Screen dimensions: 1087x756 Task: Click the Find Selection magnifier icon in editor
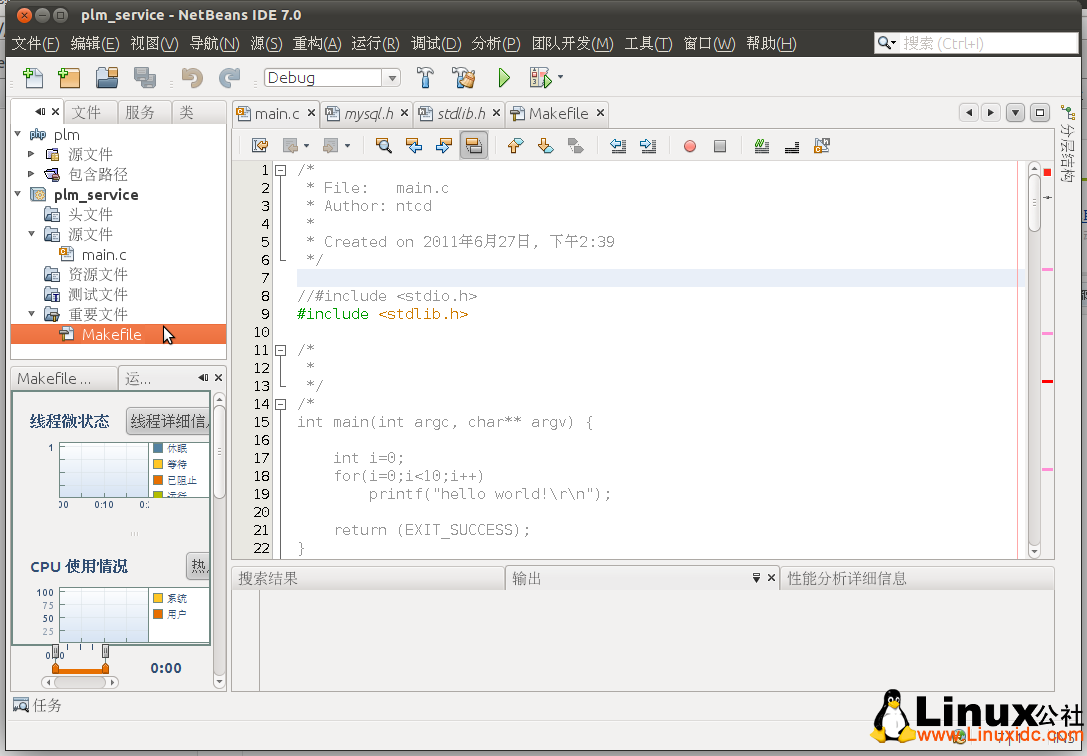383,146
